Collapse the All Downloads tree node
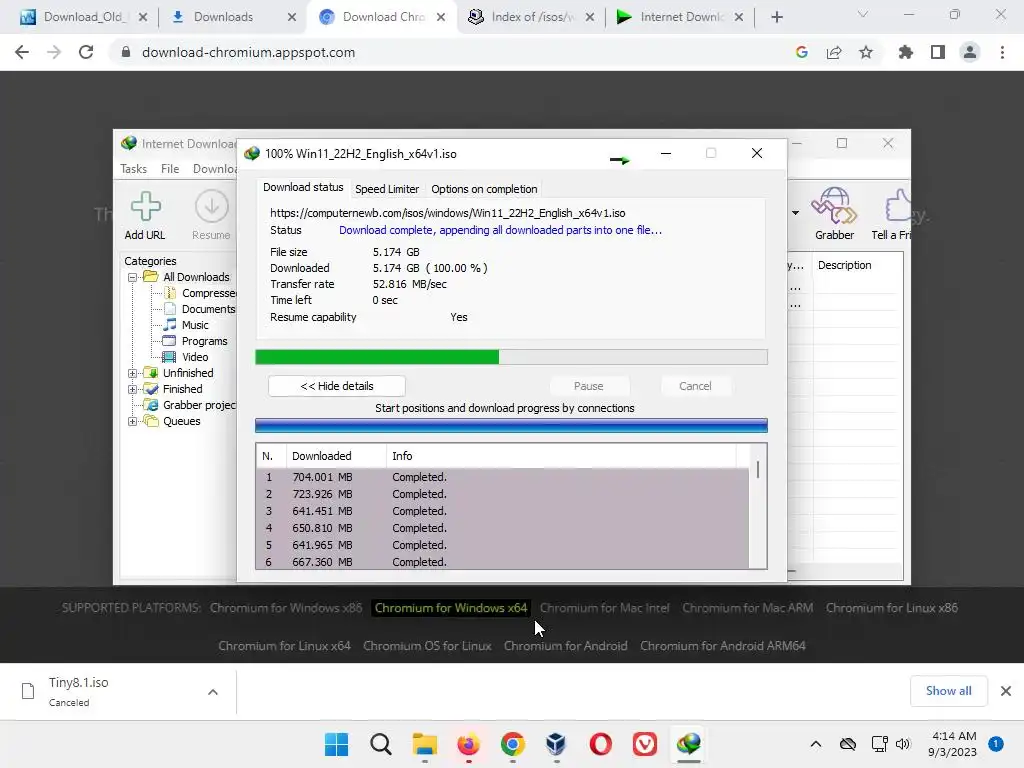The image size is (1024, 768). click(133, 277)
